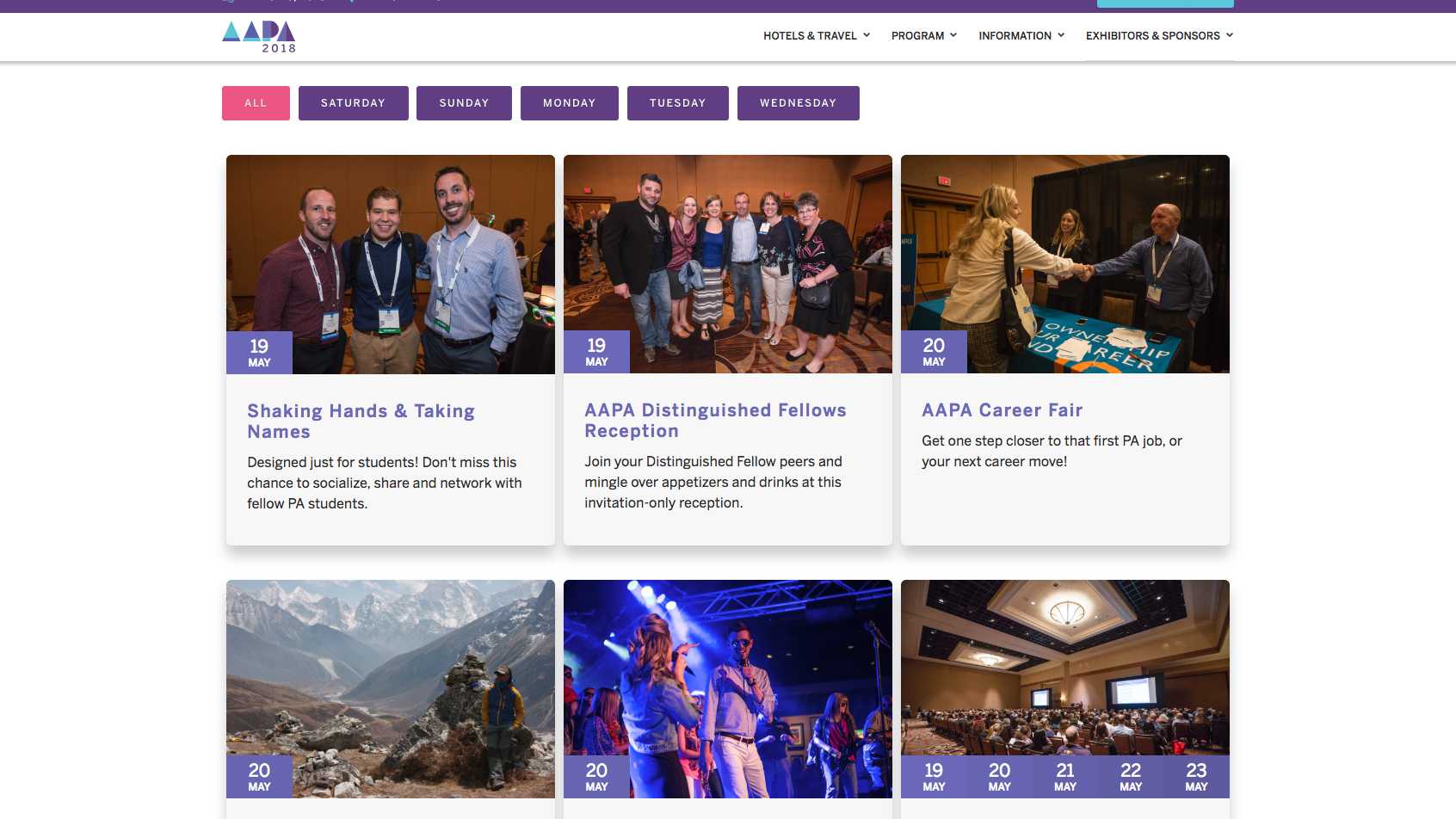Click the 19 May badge on ballroom card

934,777
